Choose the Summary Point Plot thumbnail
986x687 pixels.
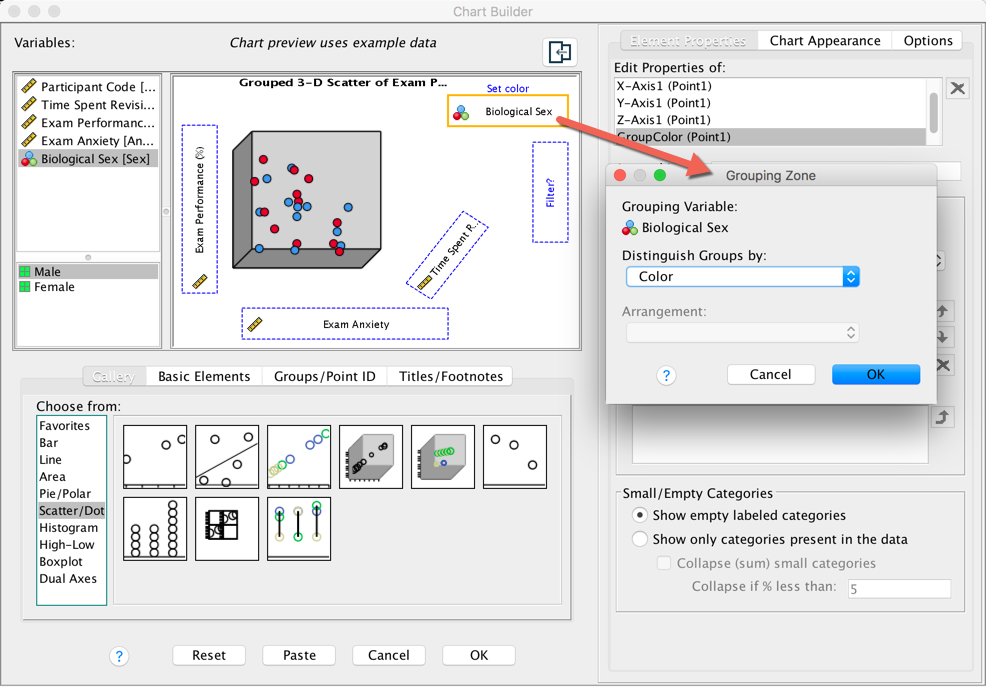coord(515,457)
